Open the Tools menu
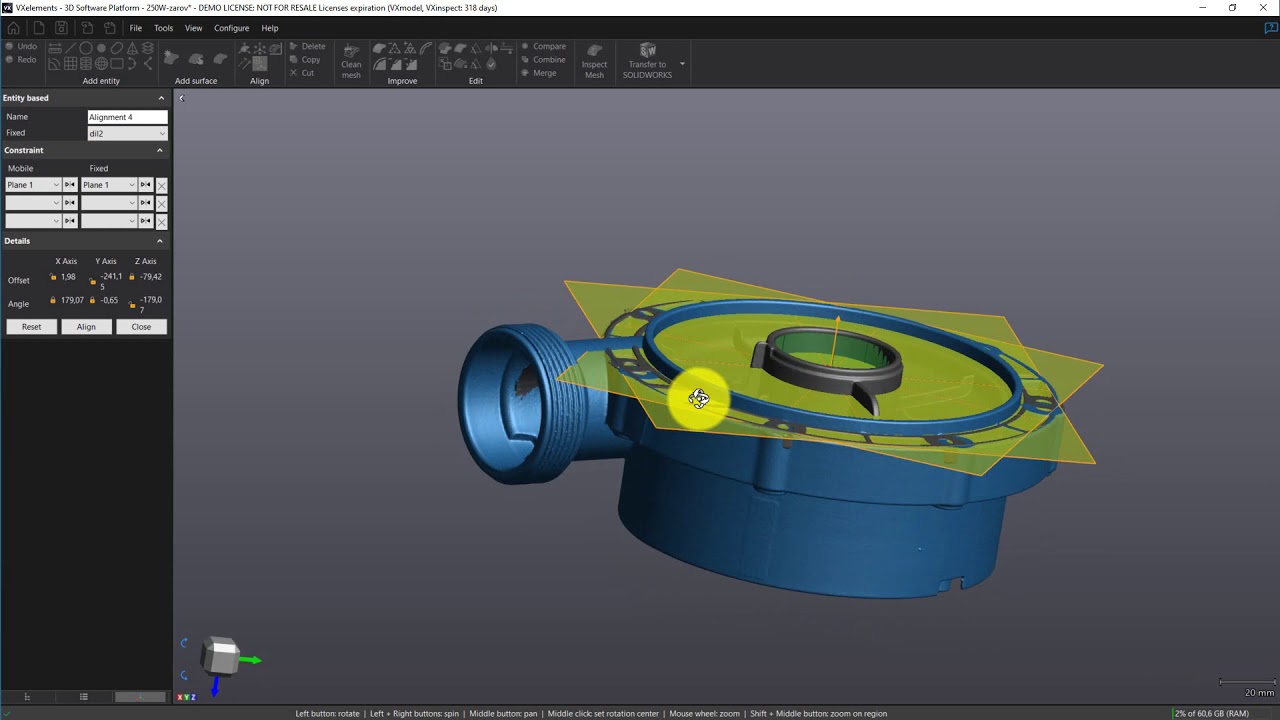The image size is (1280, 720). tap(163, 28)
